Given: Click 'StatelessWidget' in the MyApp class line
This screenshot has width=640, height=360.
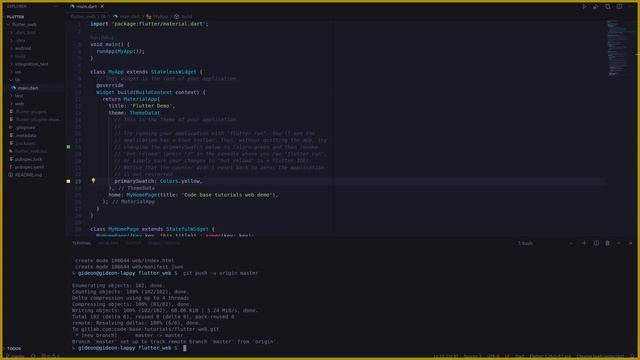Looking at the screenshot, I should pos(173,72).
